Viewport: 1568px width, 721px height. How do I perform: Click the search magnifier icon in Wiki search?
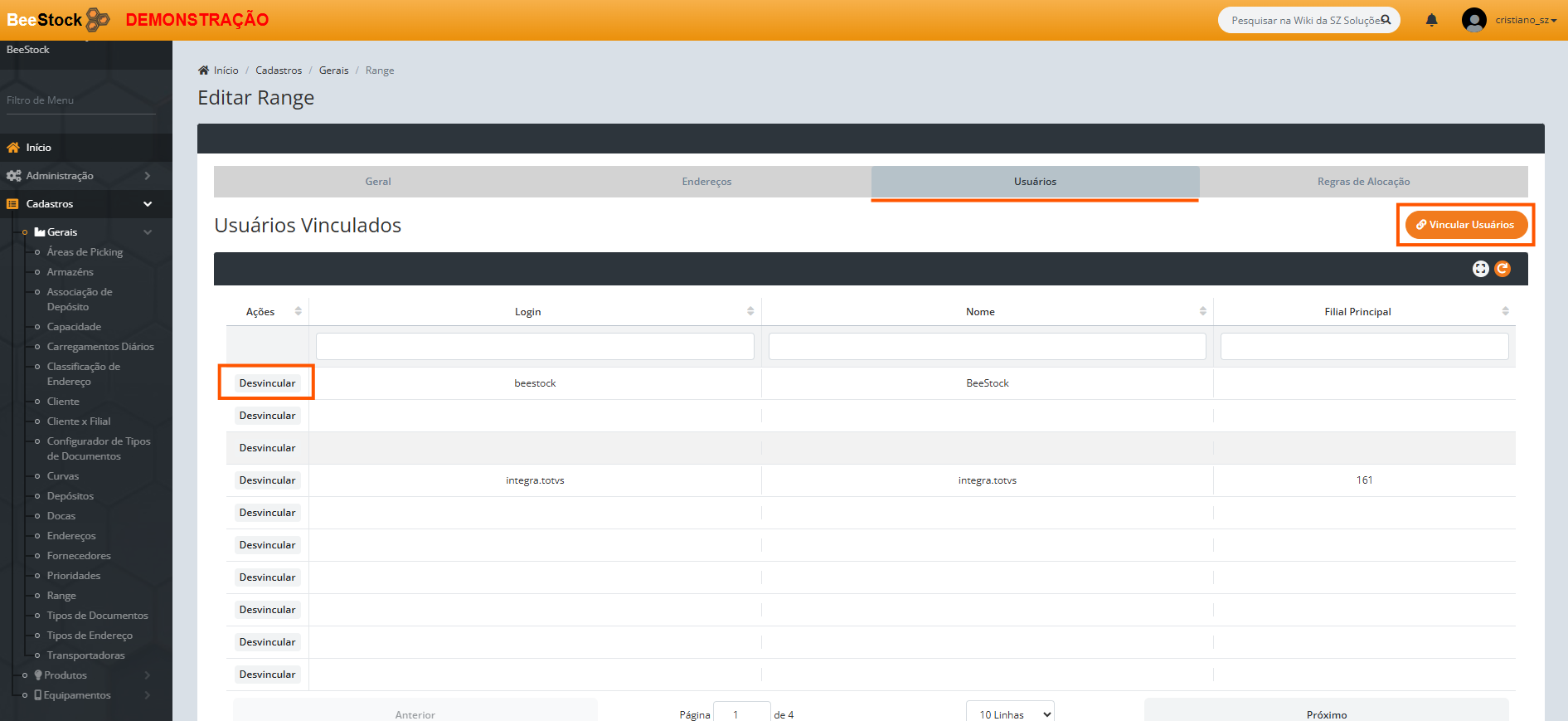(1386, 20)
